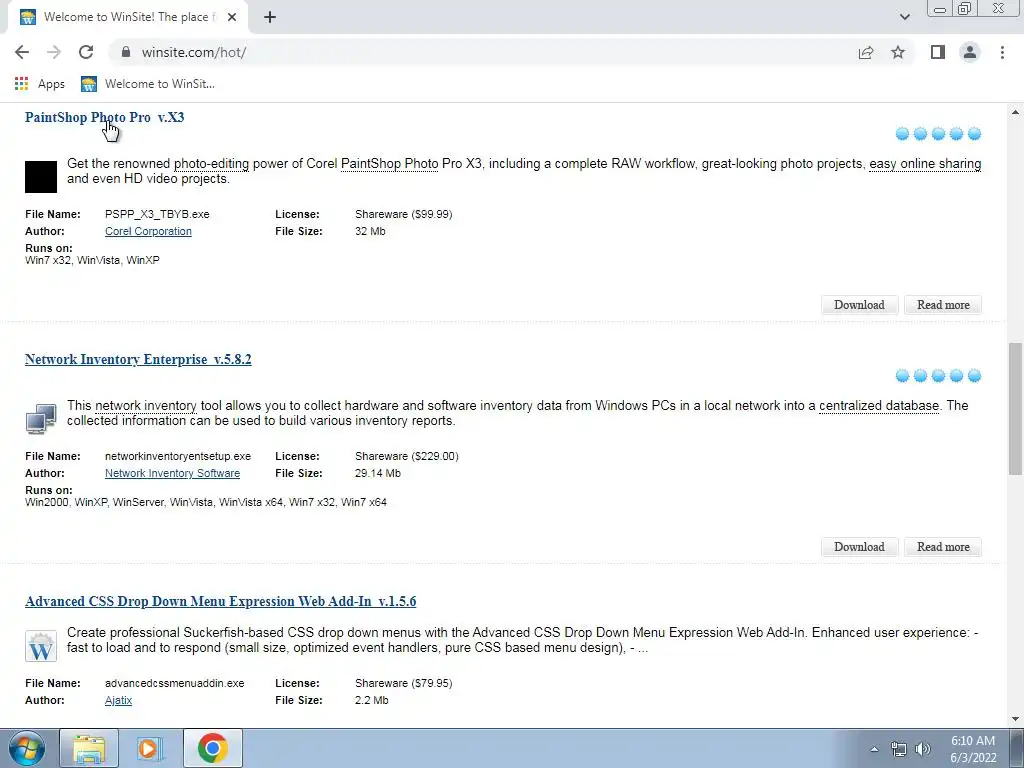Reload the winsite.com page
This screenshot has width=1024, height=768.
86,52
